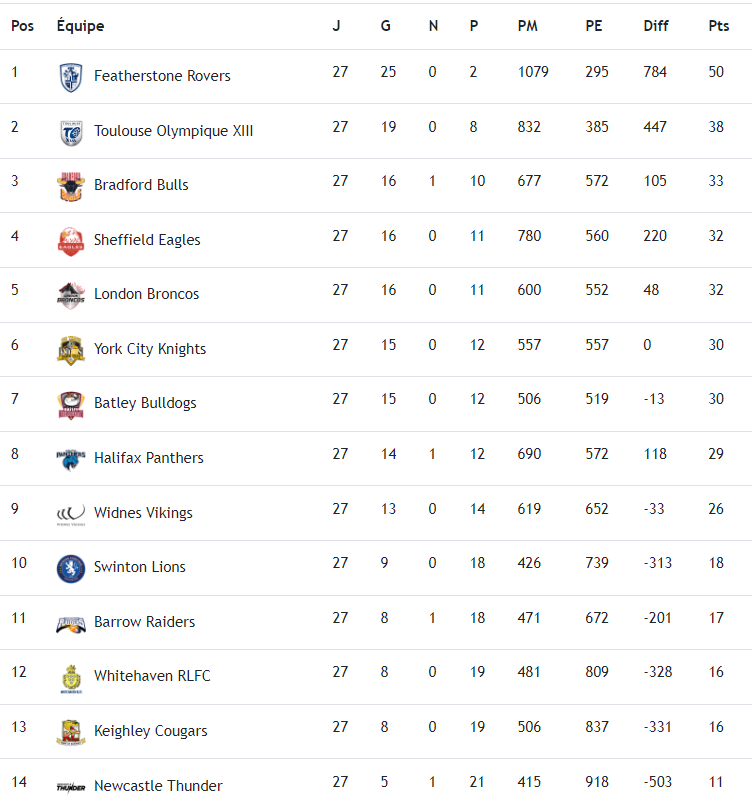Sort table by the Pts column header
The image size is (755, 807).
(x=718, y=26)
